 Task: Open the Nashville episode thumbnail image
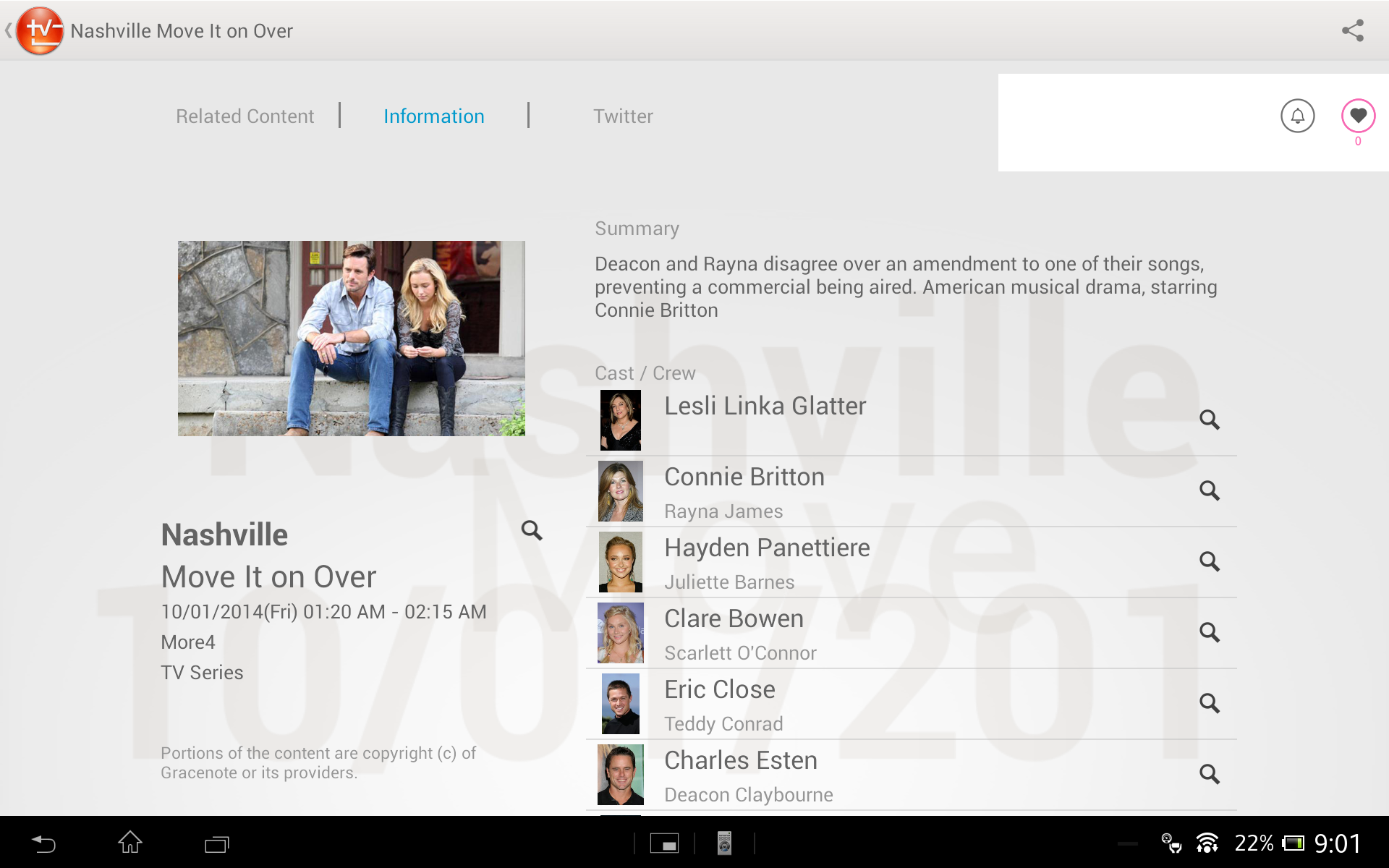click(352, 339)
